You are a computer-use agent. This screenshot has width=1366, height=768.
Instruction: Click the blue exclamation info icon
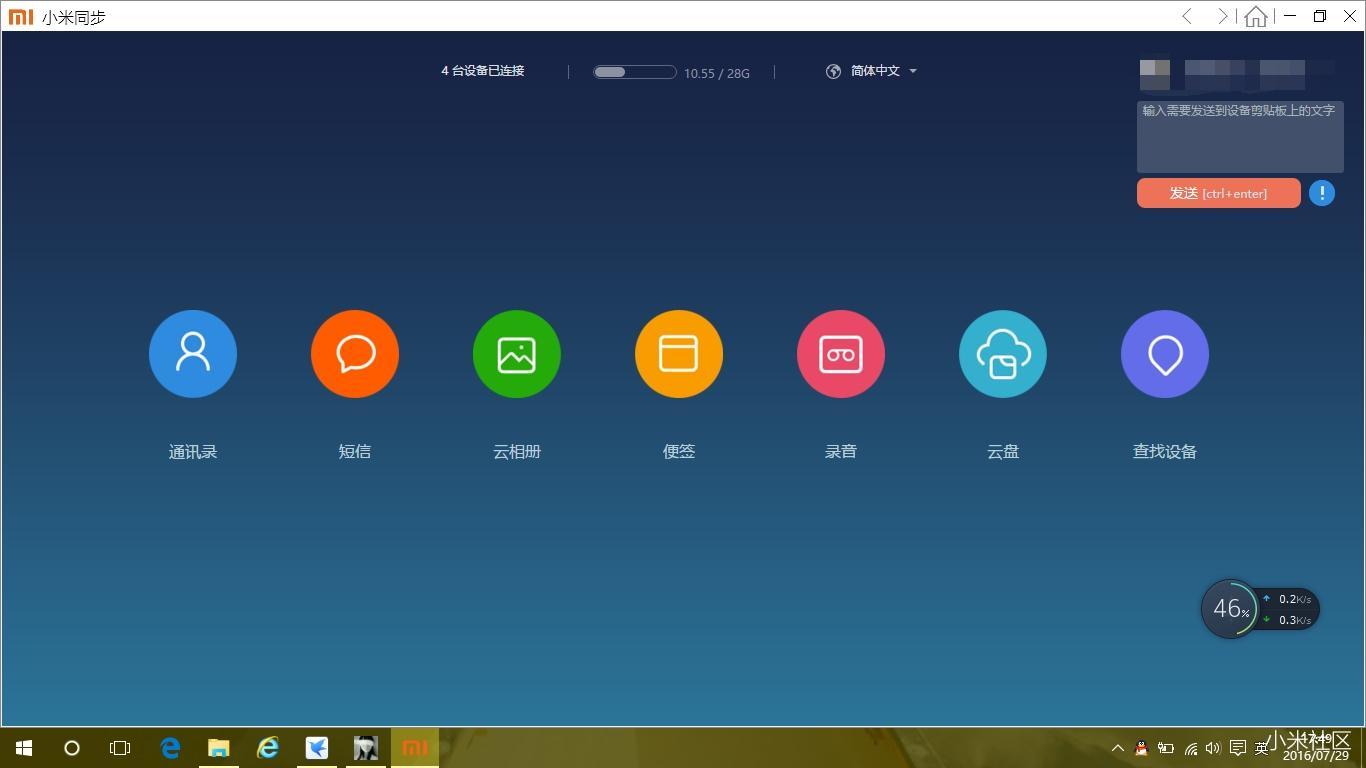pos(1321,192)
